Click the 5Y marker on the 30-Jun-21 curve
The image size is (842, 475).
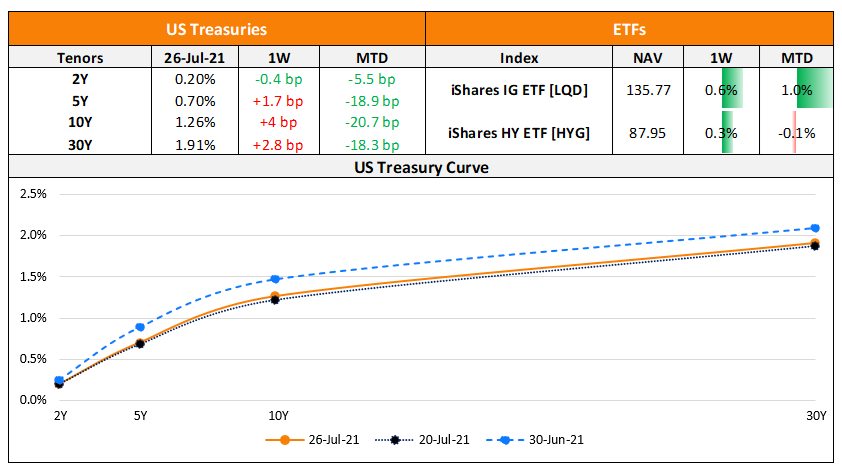tap(140, 327)
